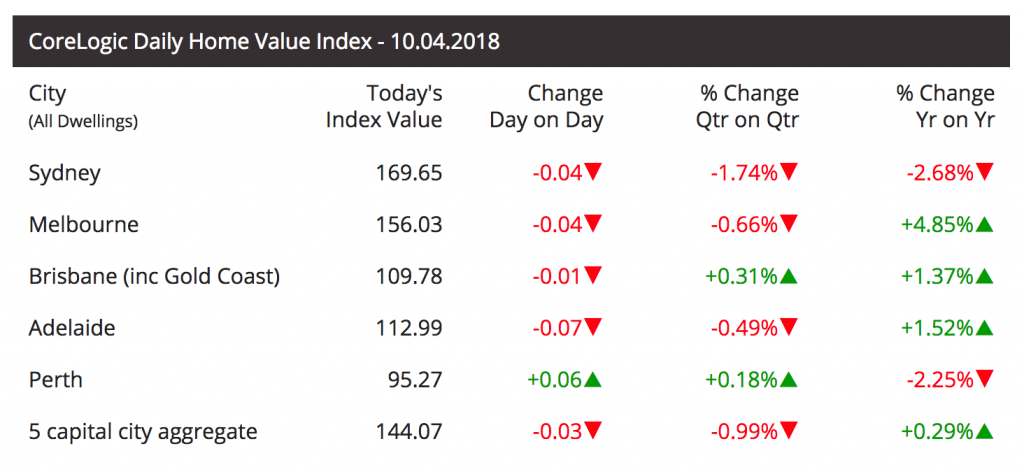Click the City column header

[x=48, y=94]
